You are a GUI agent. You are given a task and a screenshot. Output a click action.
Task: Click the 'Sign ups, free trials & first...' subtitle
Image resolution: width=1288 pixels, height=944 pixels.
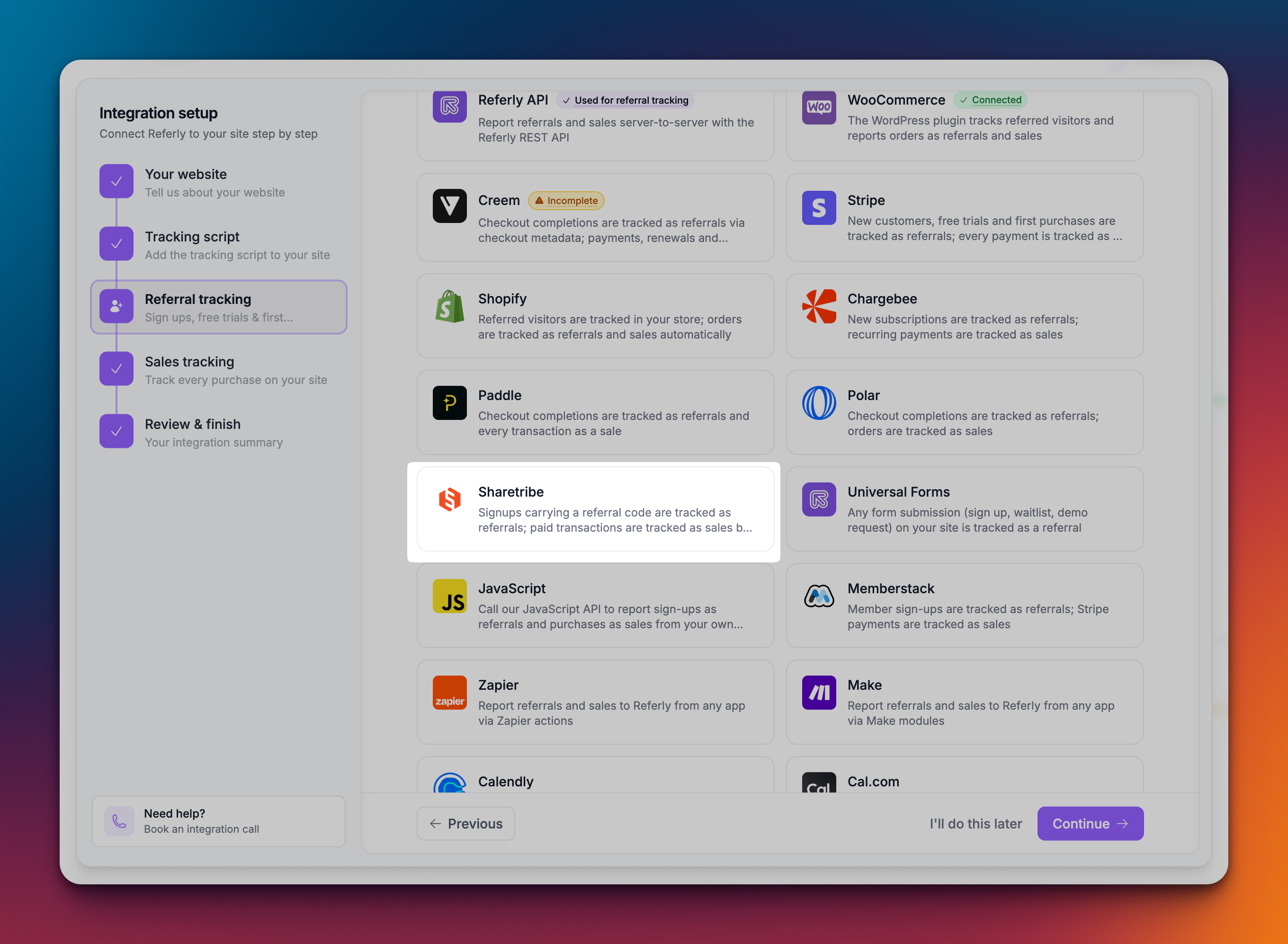click(218, 318)
